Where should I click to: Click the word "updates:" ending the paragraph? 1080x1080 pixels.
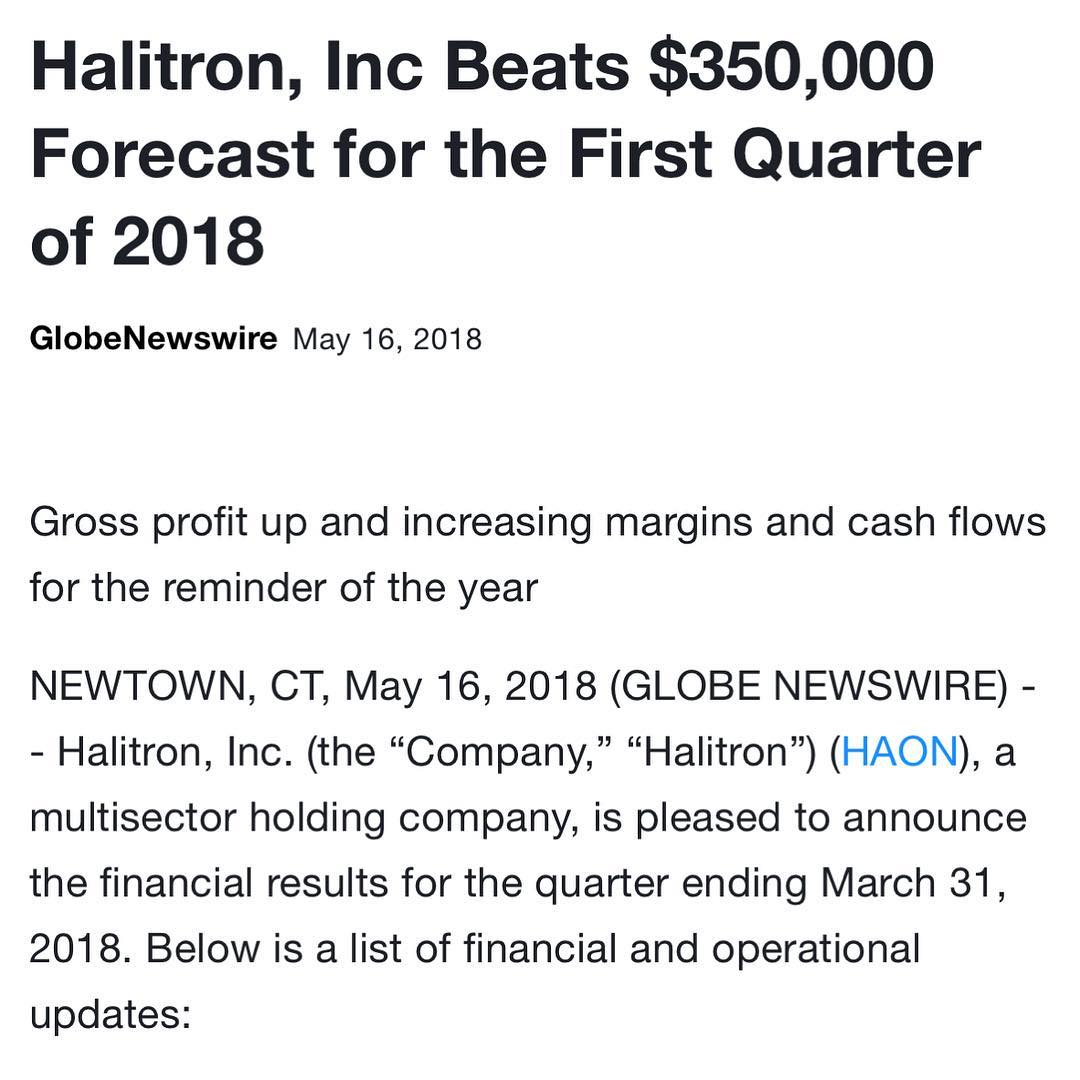click(x=110, y=1016)
